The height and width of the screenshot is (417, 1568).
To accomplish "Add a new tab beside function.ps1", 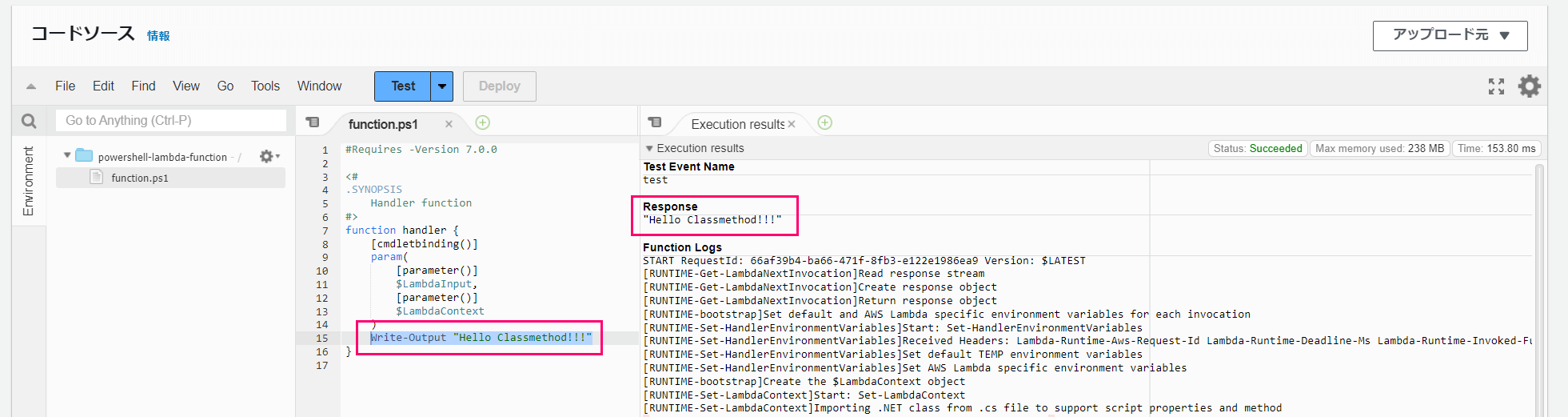I will [x=483, y=122].
